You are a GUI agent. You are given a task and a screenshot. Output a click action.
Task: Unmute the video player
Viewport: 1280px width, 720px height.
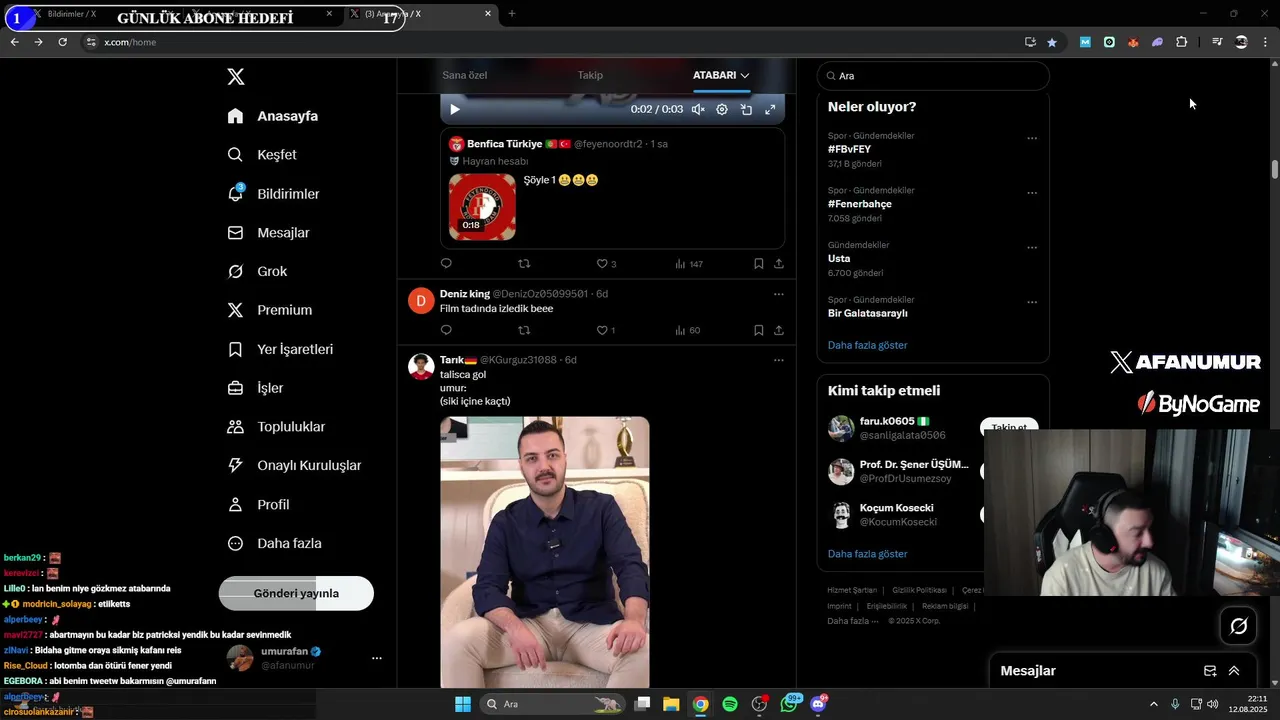pyautogui.click(x=698, y=110)
